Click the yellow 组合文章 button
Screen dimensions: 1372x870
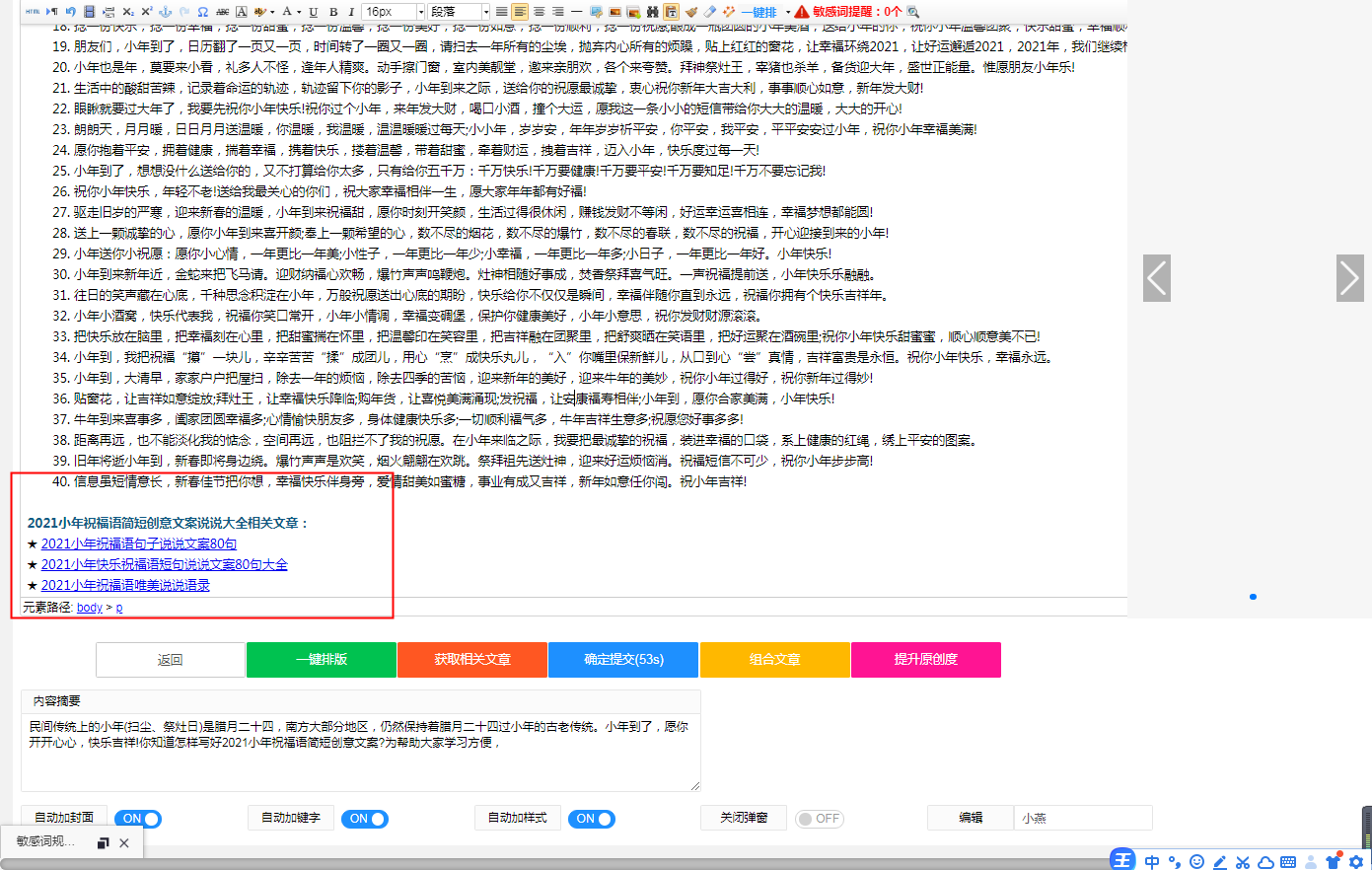[x=774, y=660]
